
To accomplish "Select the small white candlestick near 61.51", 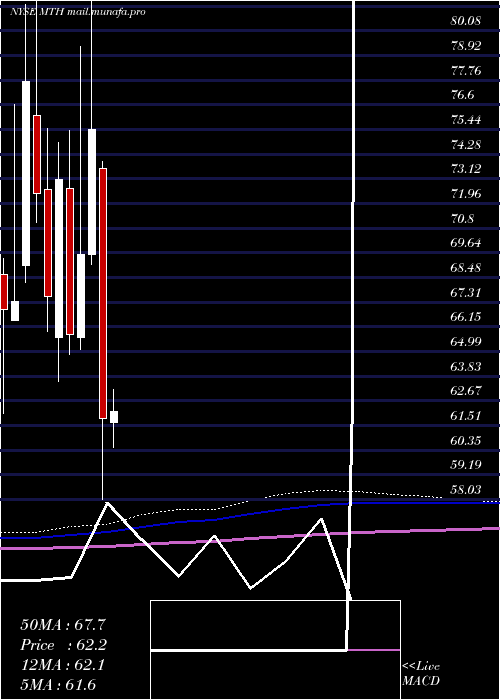I will tap(114, 417).
